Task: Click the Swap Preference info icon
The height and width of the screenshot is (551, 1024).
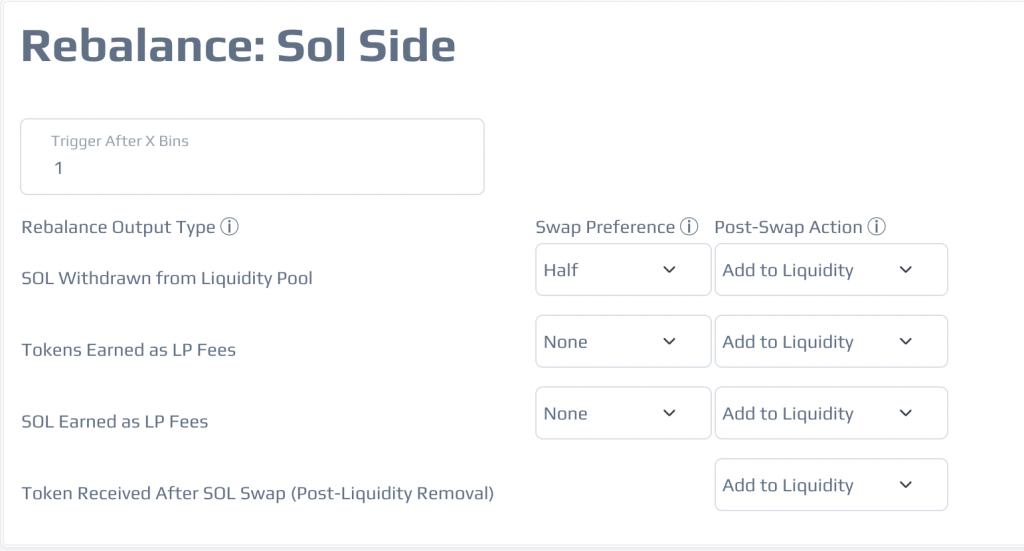Action: point(689,227)
